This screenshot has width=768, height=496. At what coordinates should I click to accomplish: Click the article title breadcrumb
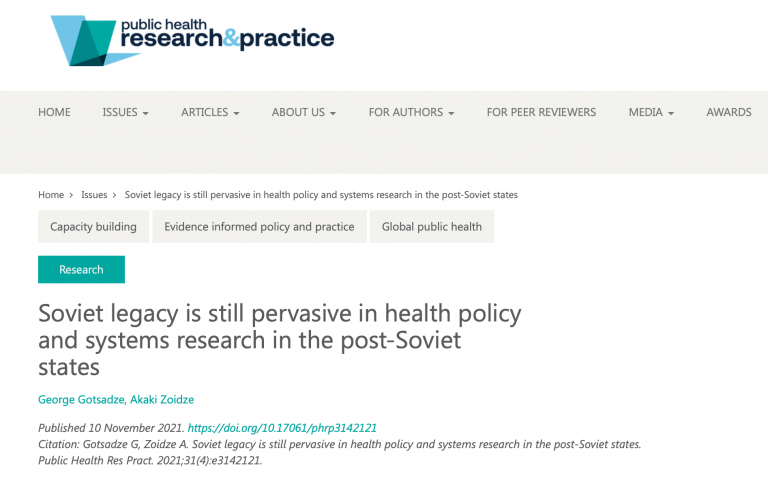point(321,195)
